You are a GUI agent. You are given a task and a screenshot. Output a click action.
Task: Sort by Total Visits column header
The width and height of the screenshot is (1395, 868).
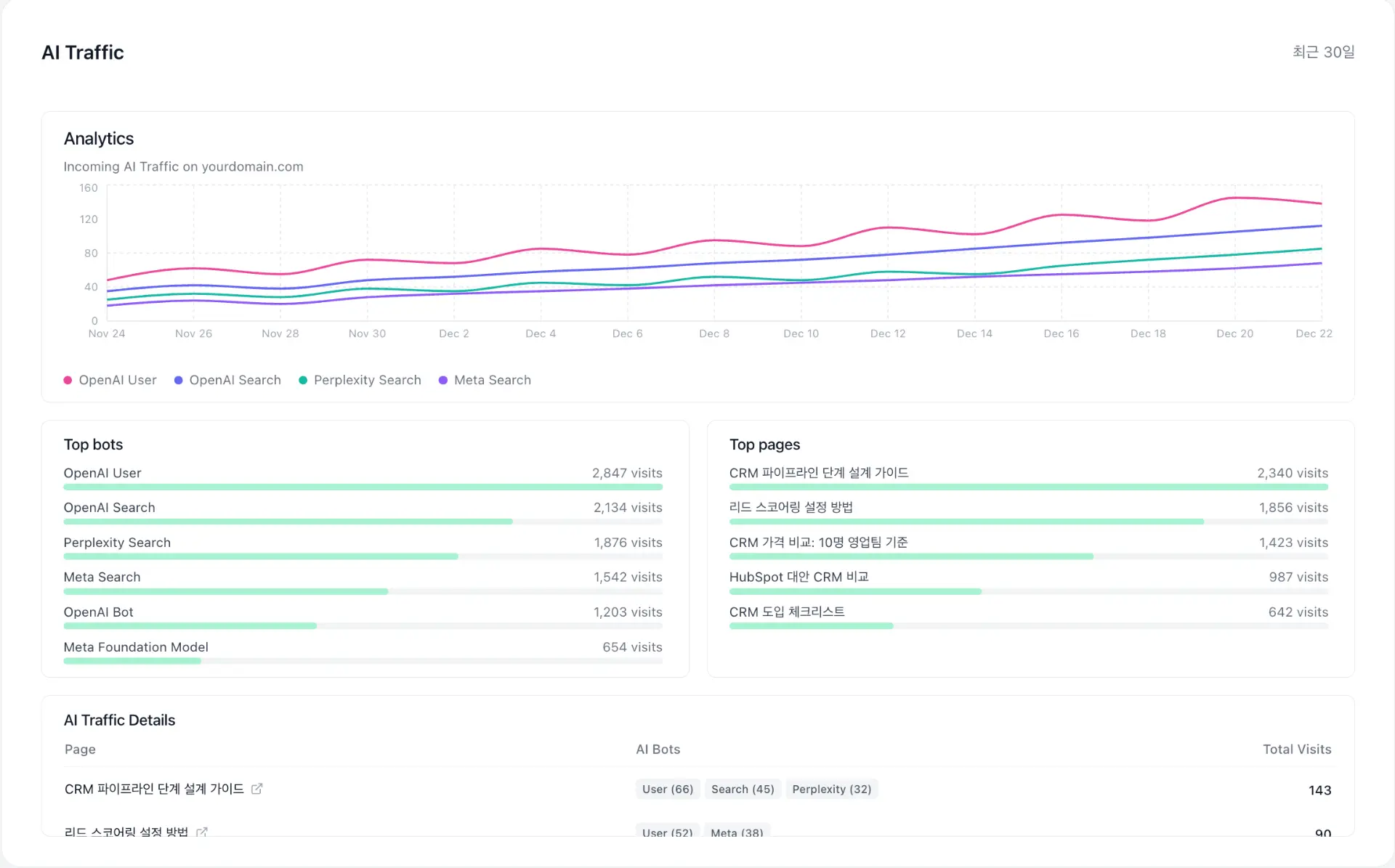[x=1296, y=749]
